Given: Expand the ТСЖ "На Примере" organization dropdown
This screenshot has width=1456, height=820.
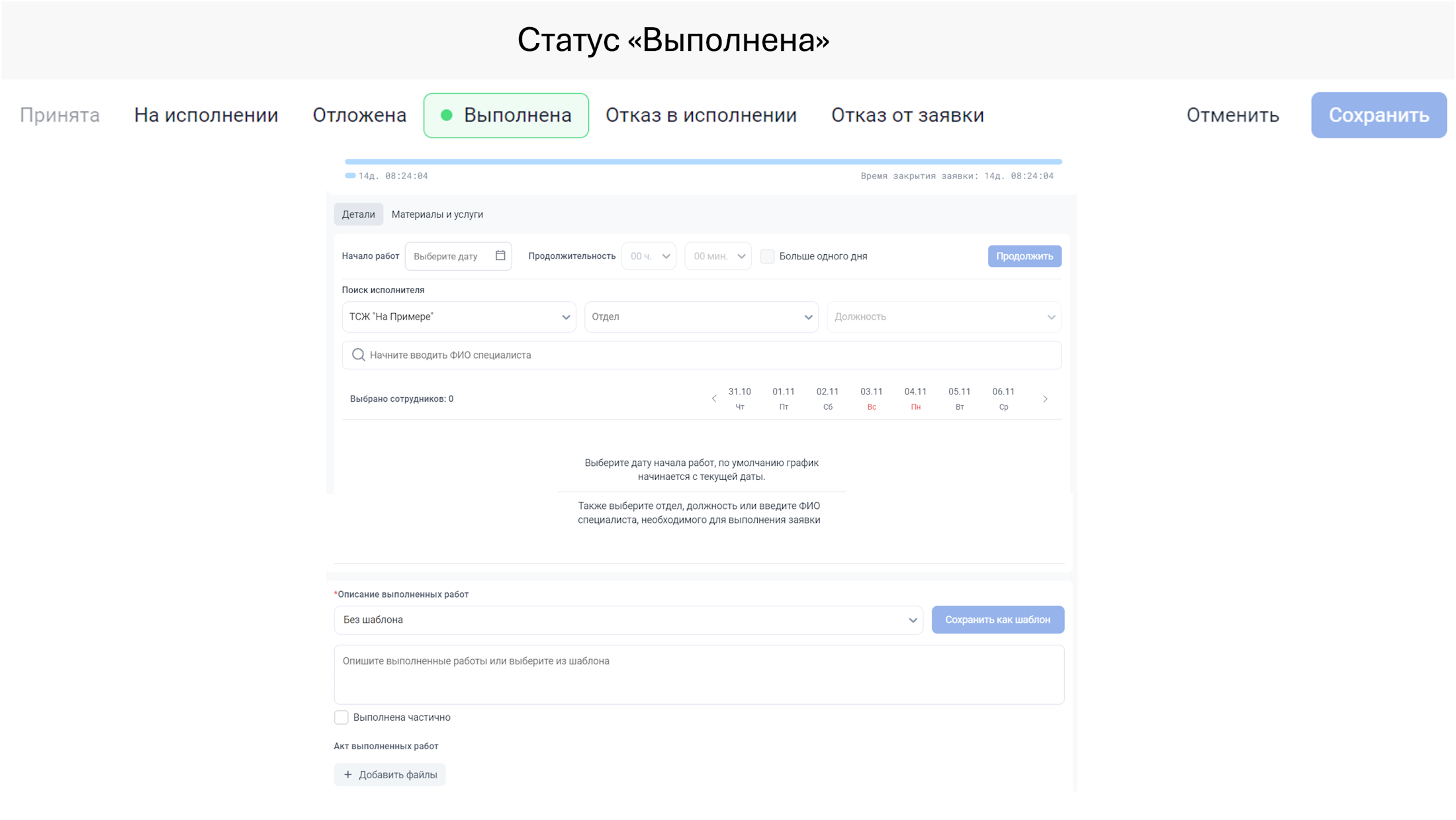Looking at the screenshot, I should click(x=459, y=317).
